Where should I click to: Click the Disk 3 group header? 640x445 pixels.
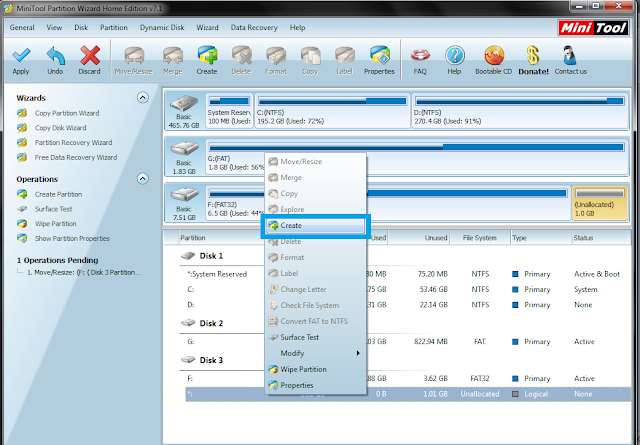(x=211, y=360)
